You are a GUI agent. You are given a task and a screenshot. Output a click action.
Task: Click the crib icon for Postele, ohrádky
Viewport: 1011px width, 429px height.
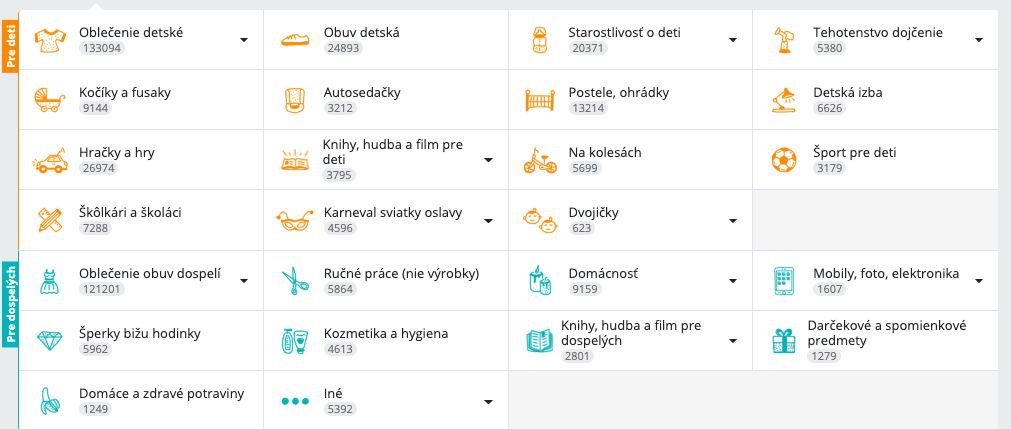(540, 100)
